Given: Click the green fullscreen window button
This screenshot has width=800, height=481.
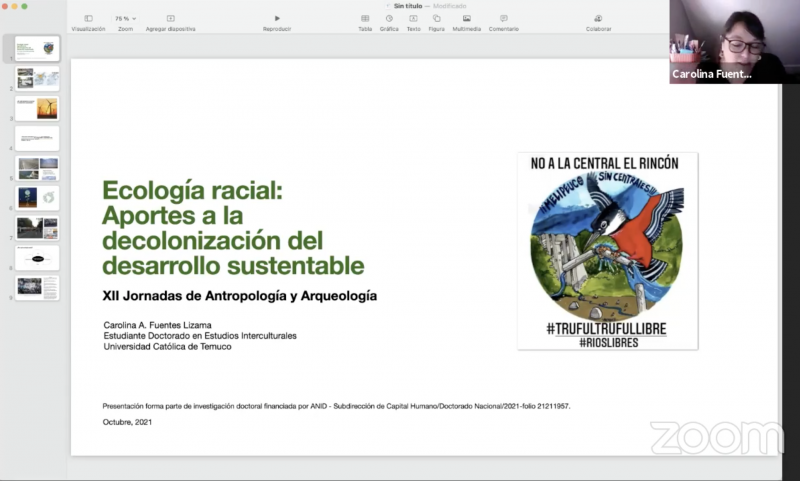Looking at the screenshot, I should pyautogui.click(x=24, y=6).
